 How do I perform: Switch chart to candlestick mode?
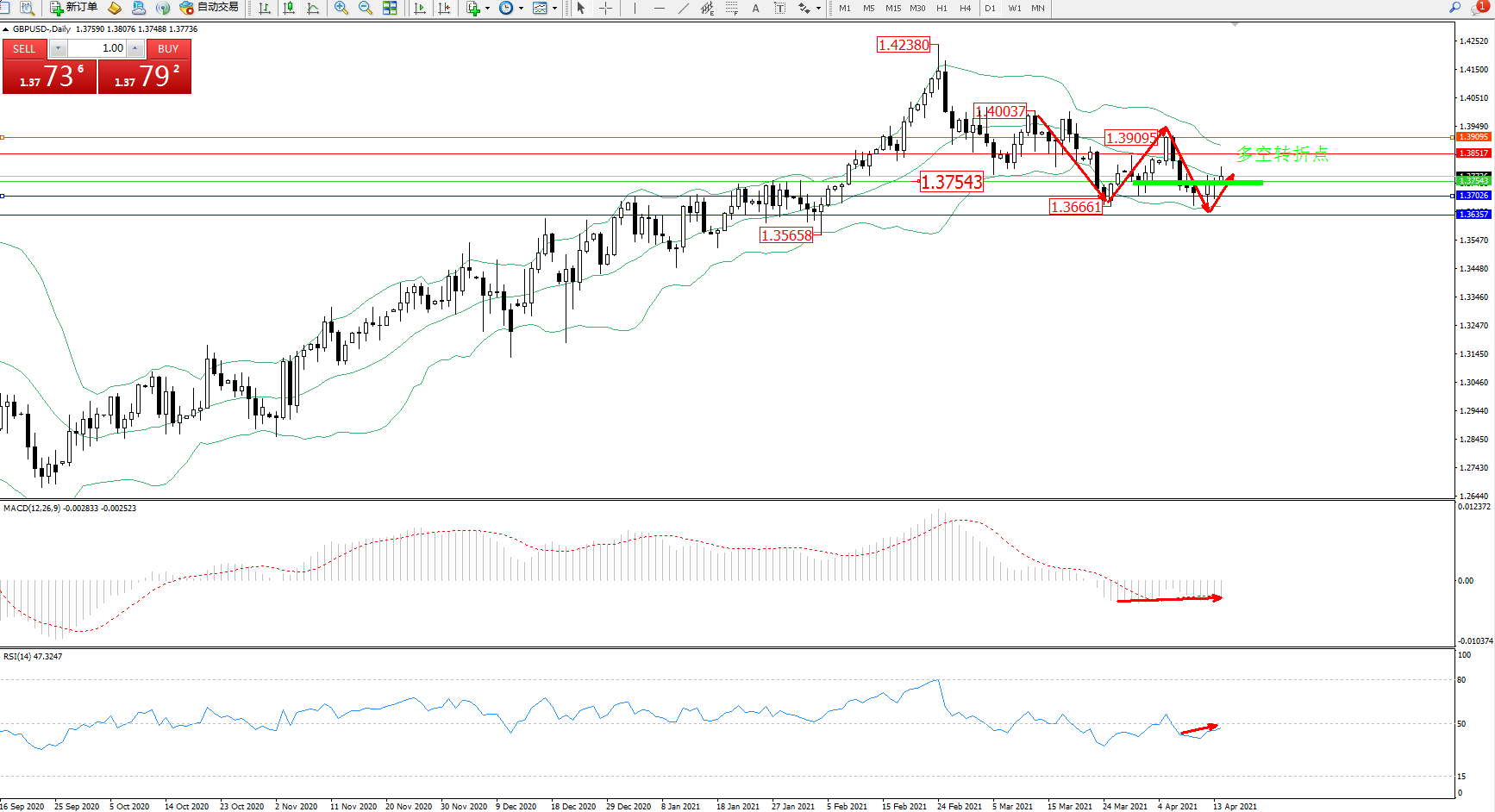click(x=289, y=8)
